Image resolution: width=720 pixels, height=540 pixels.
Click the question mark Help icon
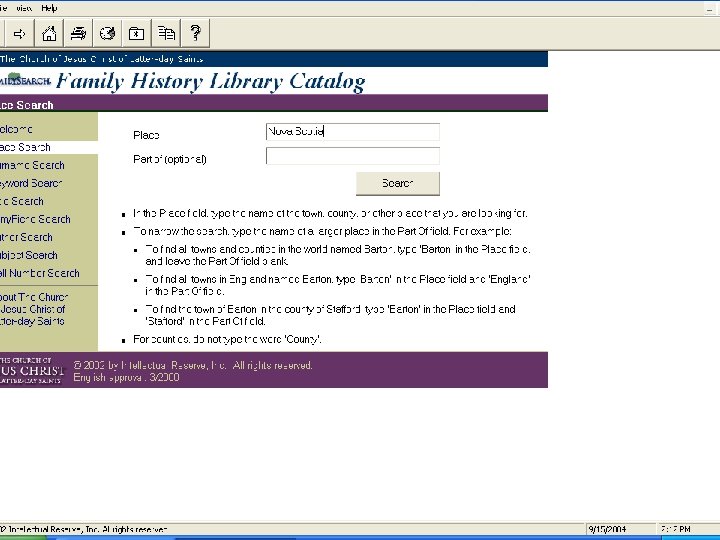pos(195,34)
